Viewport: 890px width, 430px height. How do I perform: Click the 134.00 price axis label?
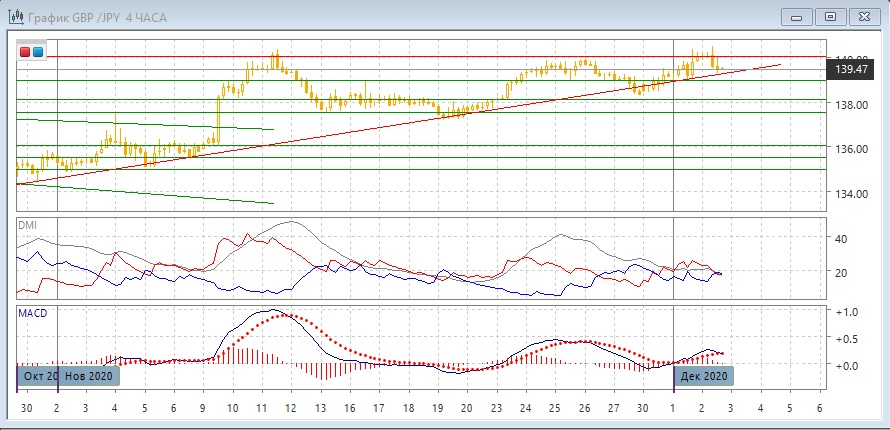(850, 193)
